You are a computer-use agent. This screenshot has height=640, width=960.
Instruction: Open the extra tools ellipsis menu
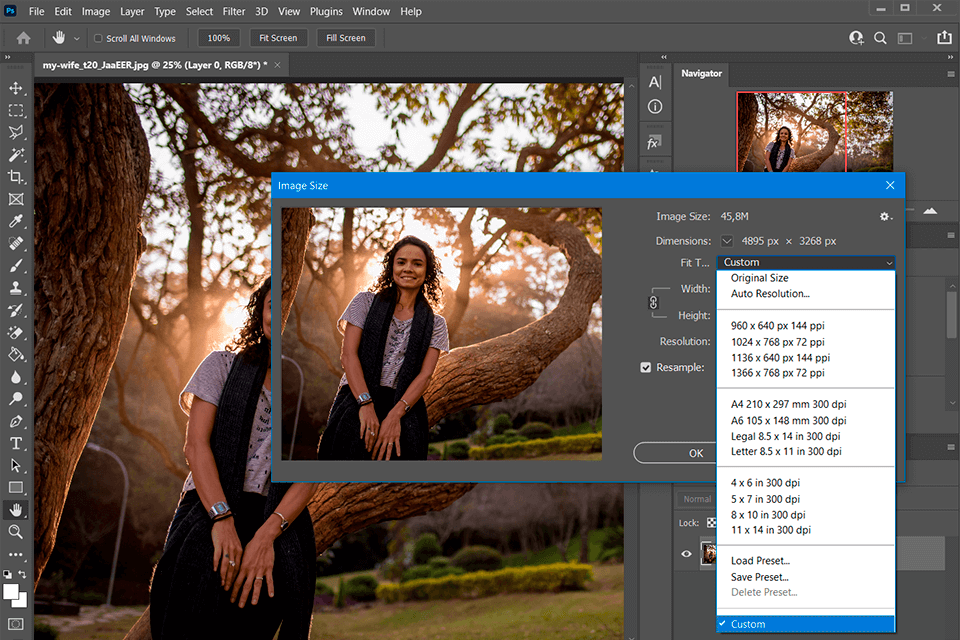[x=16, y=554]
